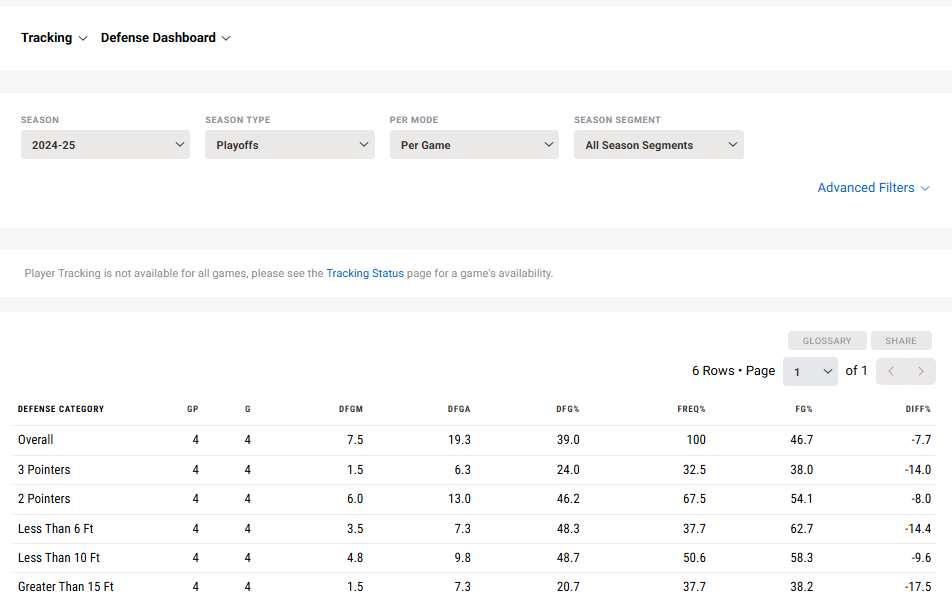Open the Per Mode dropdown
The image size is (952, 605).
pos(474,145)
